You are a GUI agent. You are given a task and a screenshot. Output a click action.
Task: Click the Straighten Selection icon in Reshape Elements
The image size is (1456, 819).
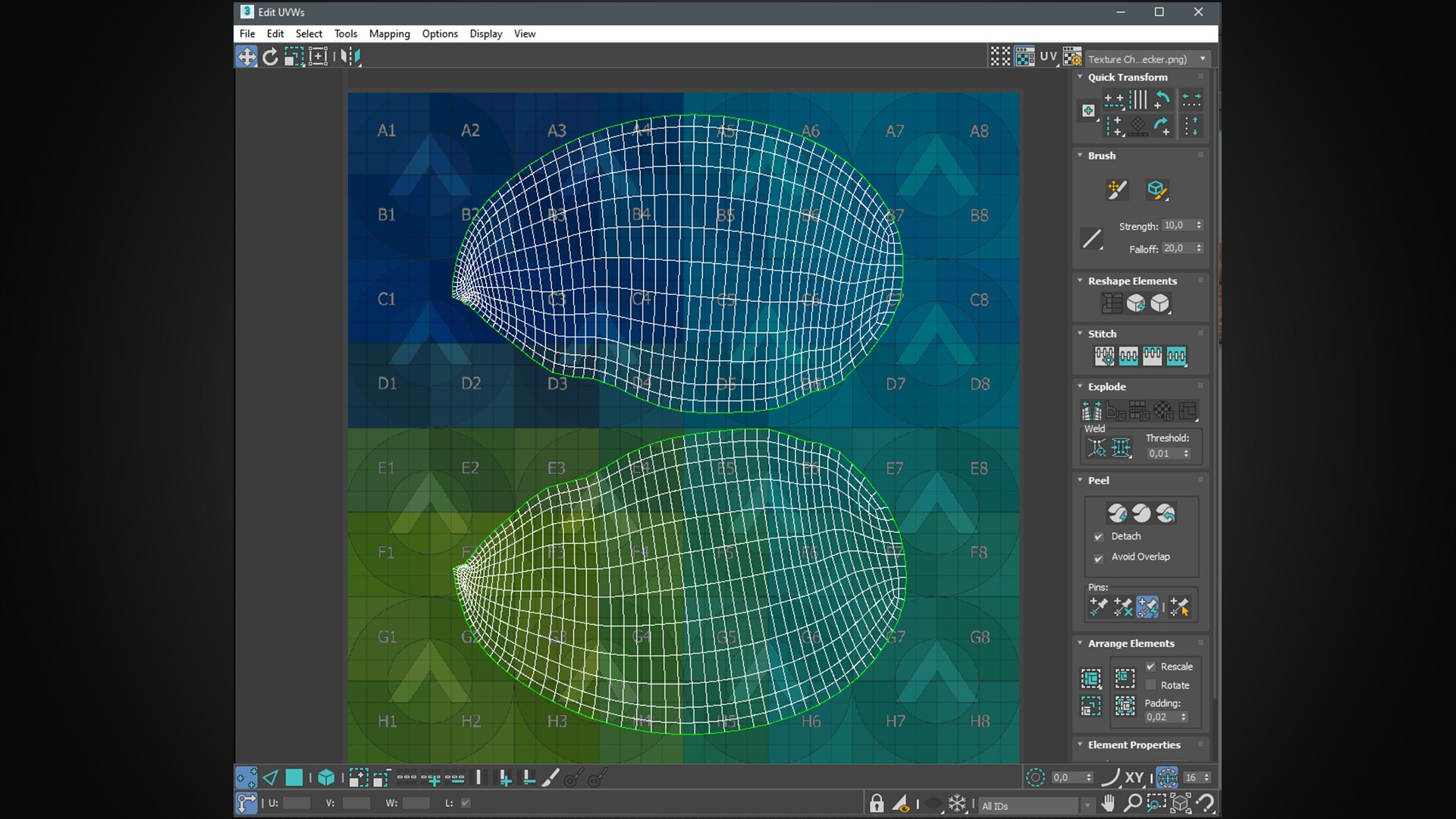tap(1112, 303)
